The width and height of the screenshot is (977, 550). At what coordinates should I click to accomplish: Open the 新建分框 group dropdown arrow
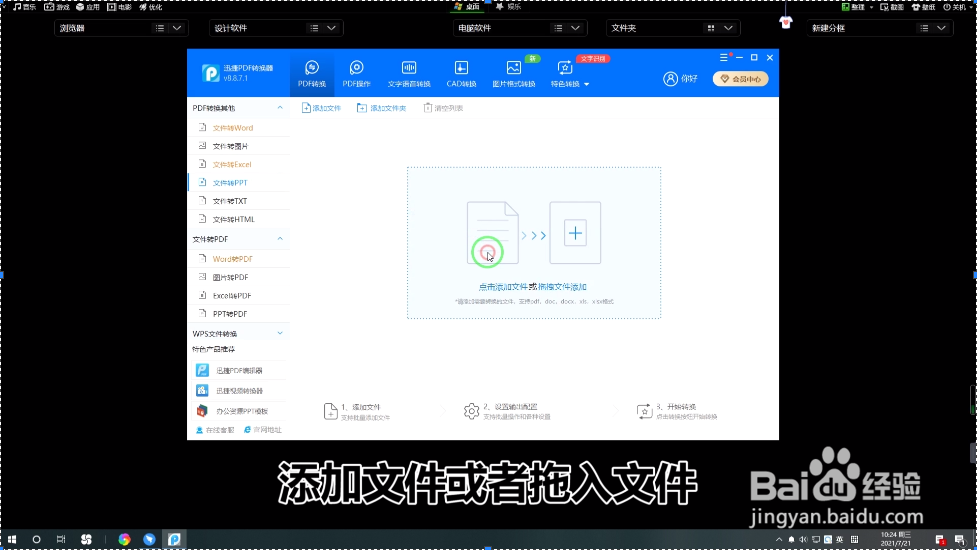point(941,28)
